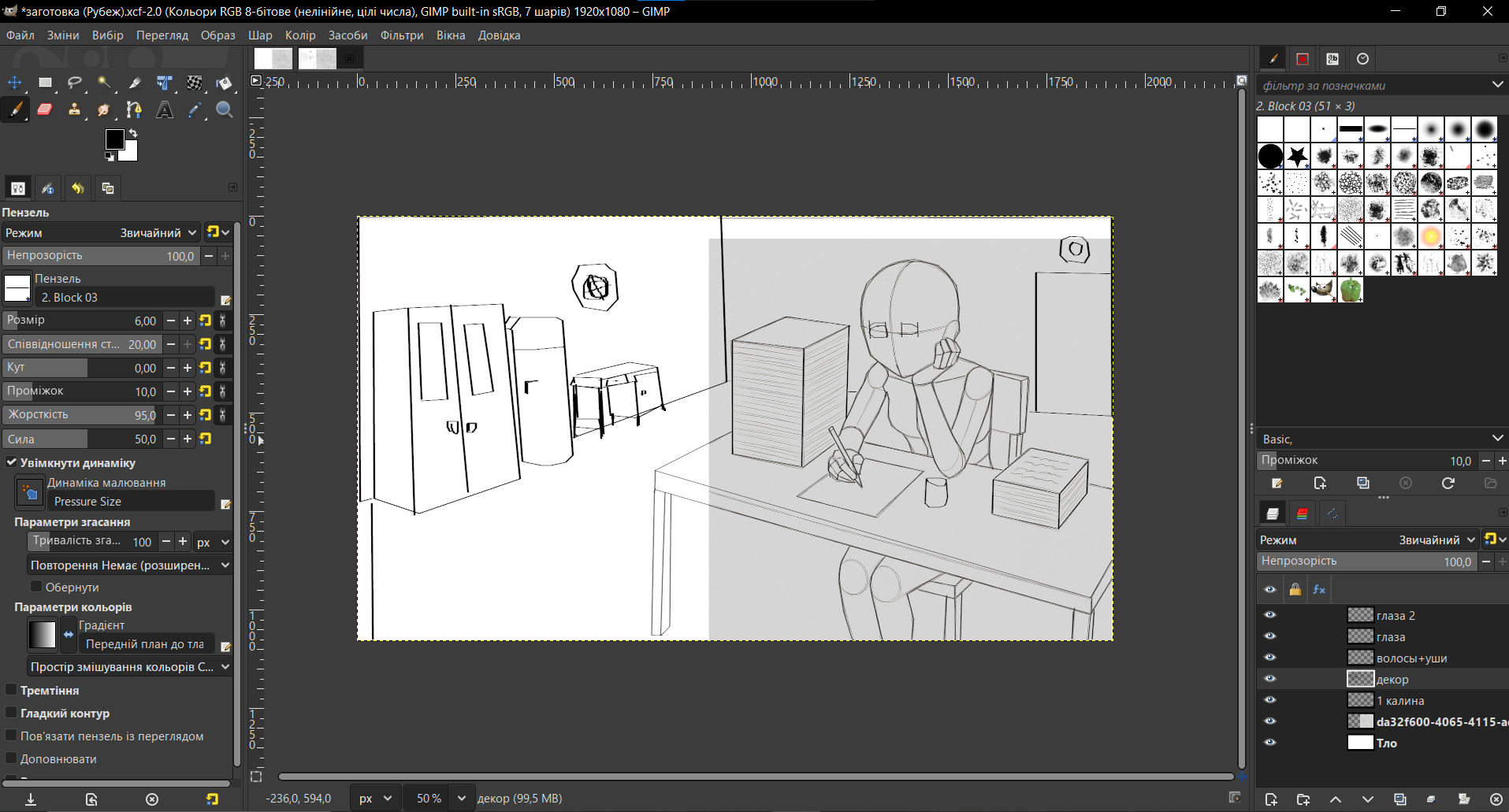Open the Basic brush tags dropdown

pyautogui.click(x=1497, y=438)
